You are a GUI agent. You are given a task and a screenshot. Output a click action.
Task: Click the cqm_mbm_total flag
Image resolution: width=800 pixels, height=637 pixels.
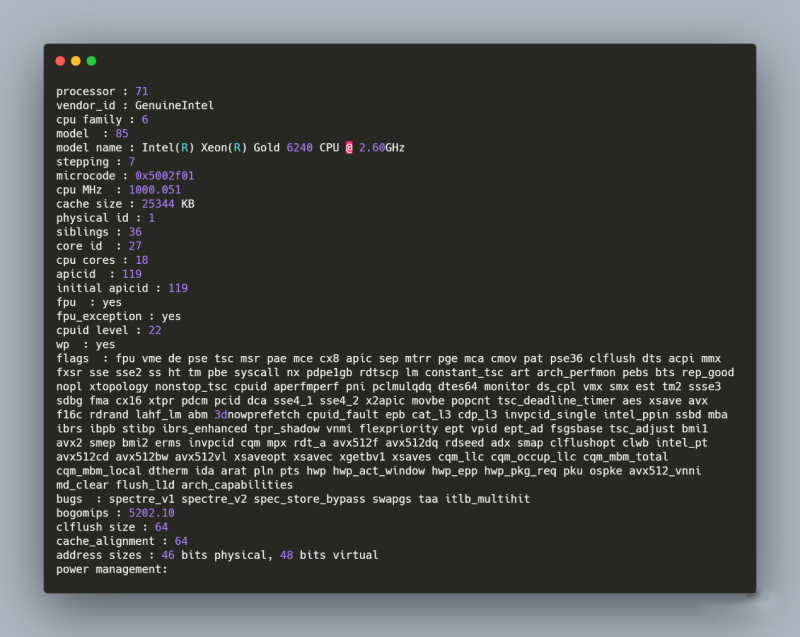[626, 457]
